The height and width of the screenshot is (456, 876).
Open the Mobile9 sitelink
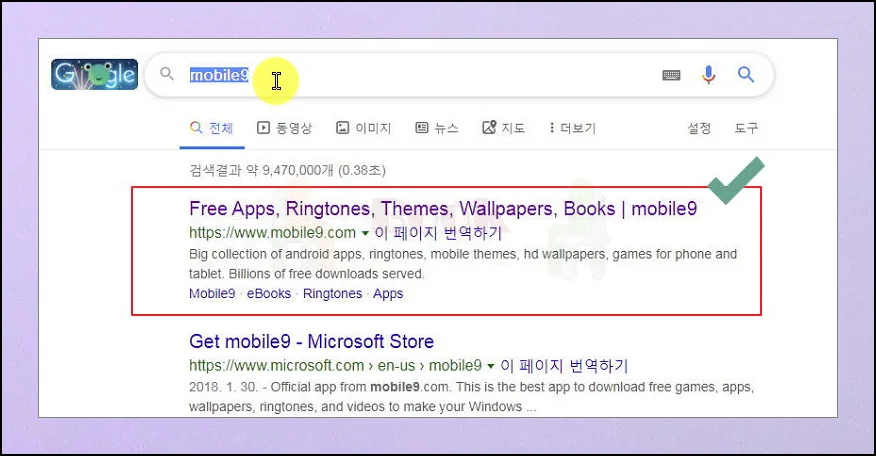[x=212, y=293]
